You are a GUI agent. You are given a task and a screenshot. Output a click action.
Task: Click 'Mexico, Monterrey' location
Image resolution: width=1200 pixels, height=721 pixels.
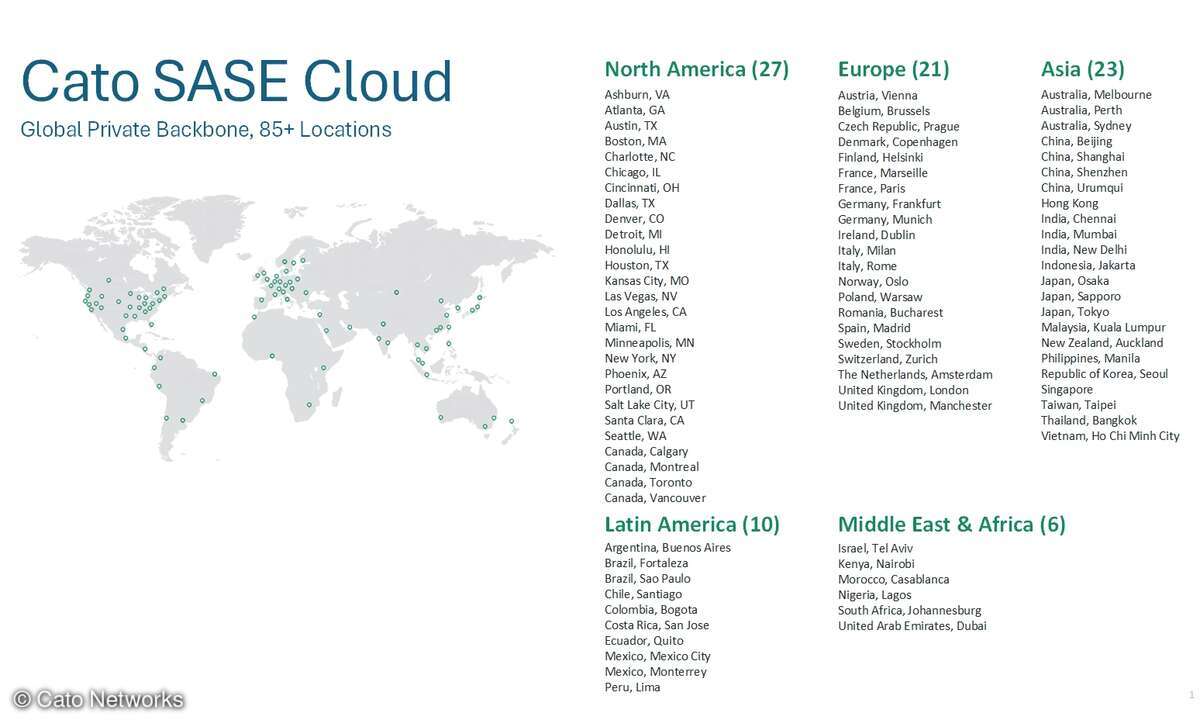coord(656,672)
